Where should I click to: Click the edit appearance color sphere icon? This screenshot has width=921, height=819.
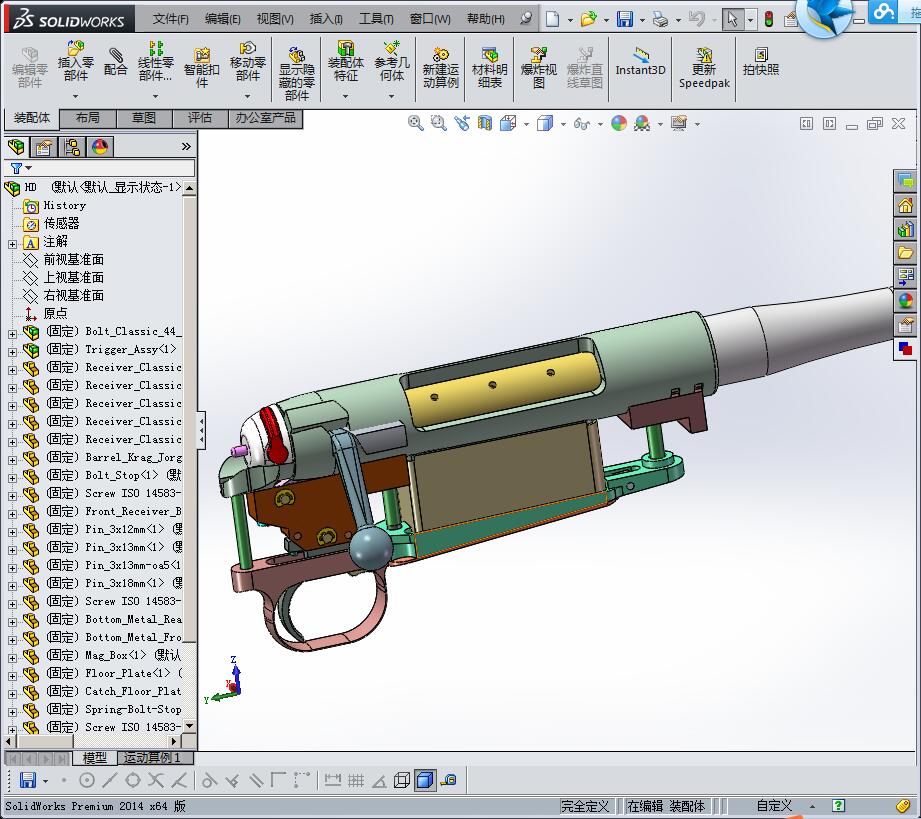click(619, 123)
